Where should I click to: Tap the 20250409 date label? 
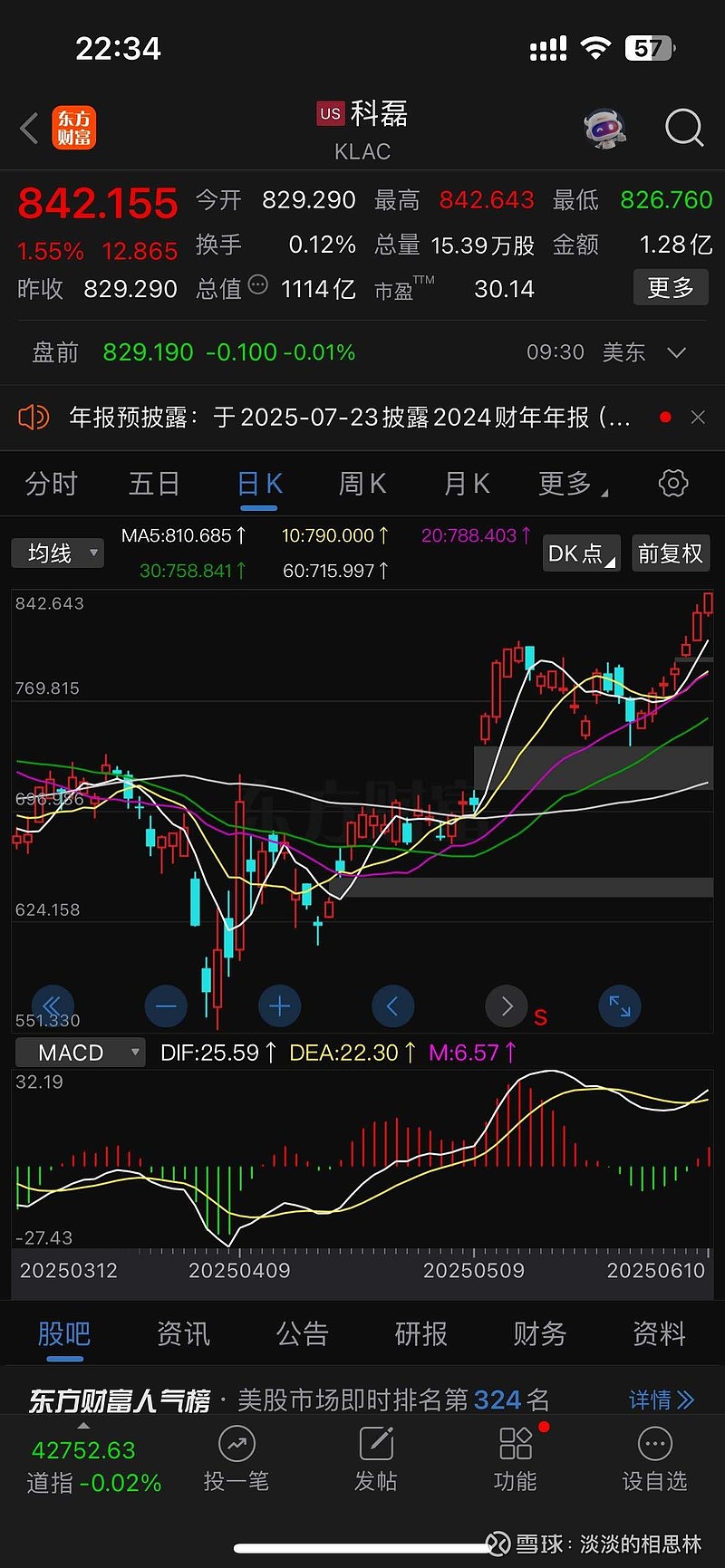coord(239,1270)
